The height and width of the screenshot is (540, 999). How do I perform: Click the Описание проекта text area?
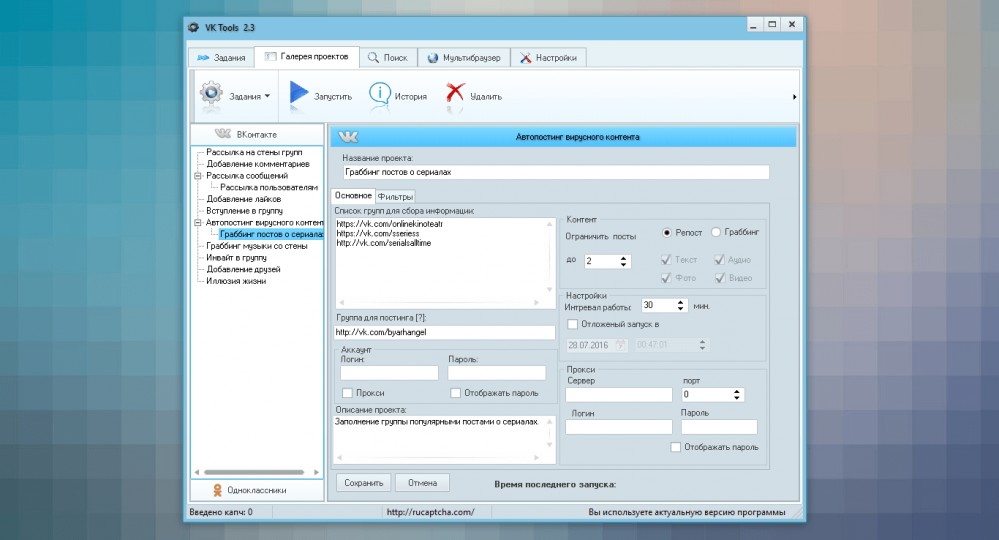click(444, 439)
